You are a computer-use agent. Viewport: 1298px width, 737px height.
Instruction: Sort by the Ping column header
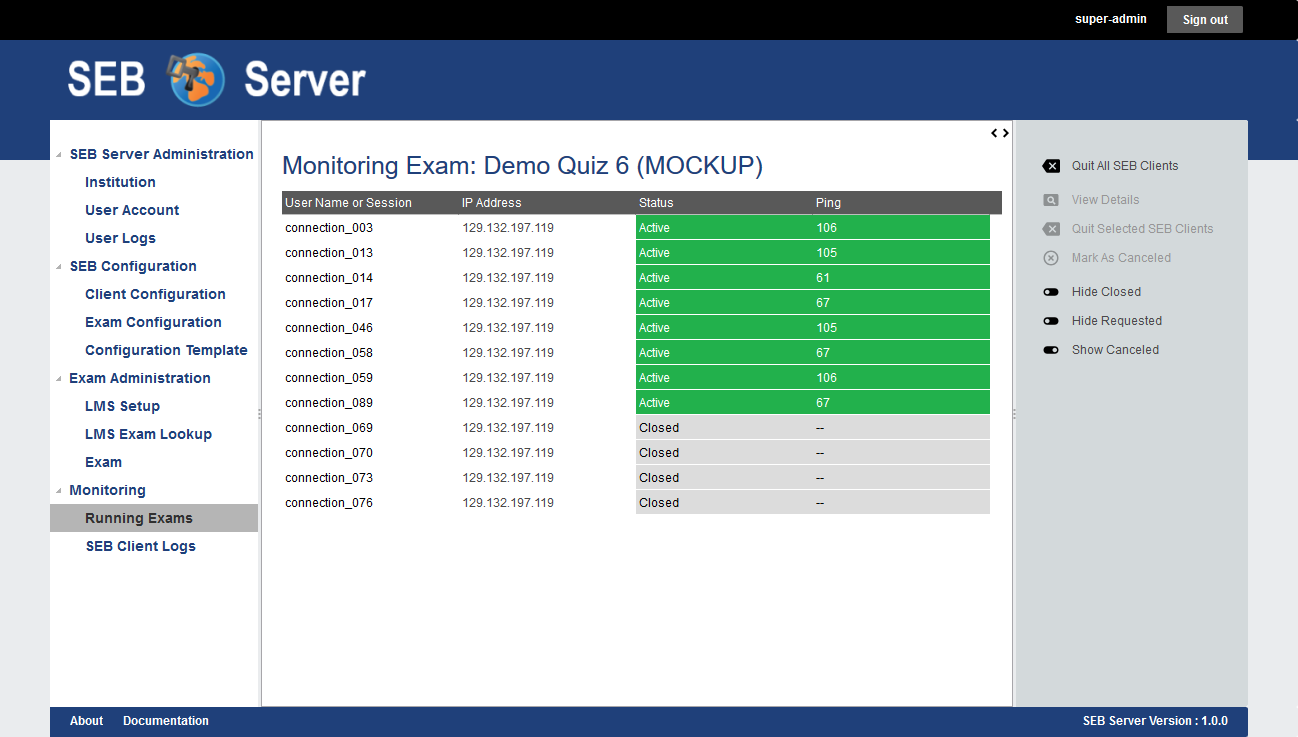[x=828, y=203]
